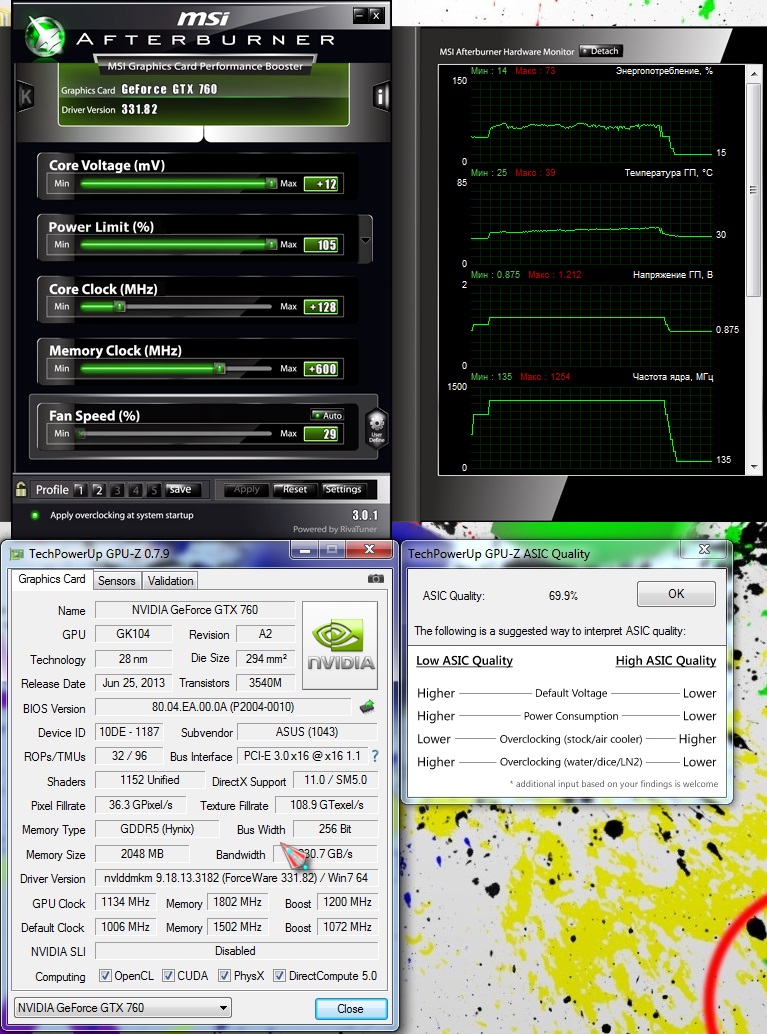The height and width of the screenshot is (1034, 767).
Task: Click the Boost 1200 MHz value
Action: 348,902
